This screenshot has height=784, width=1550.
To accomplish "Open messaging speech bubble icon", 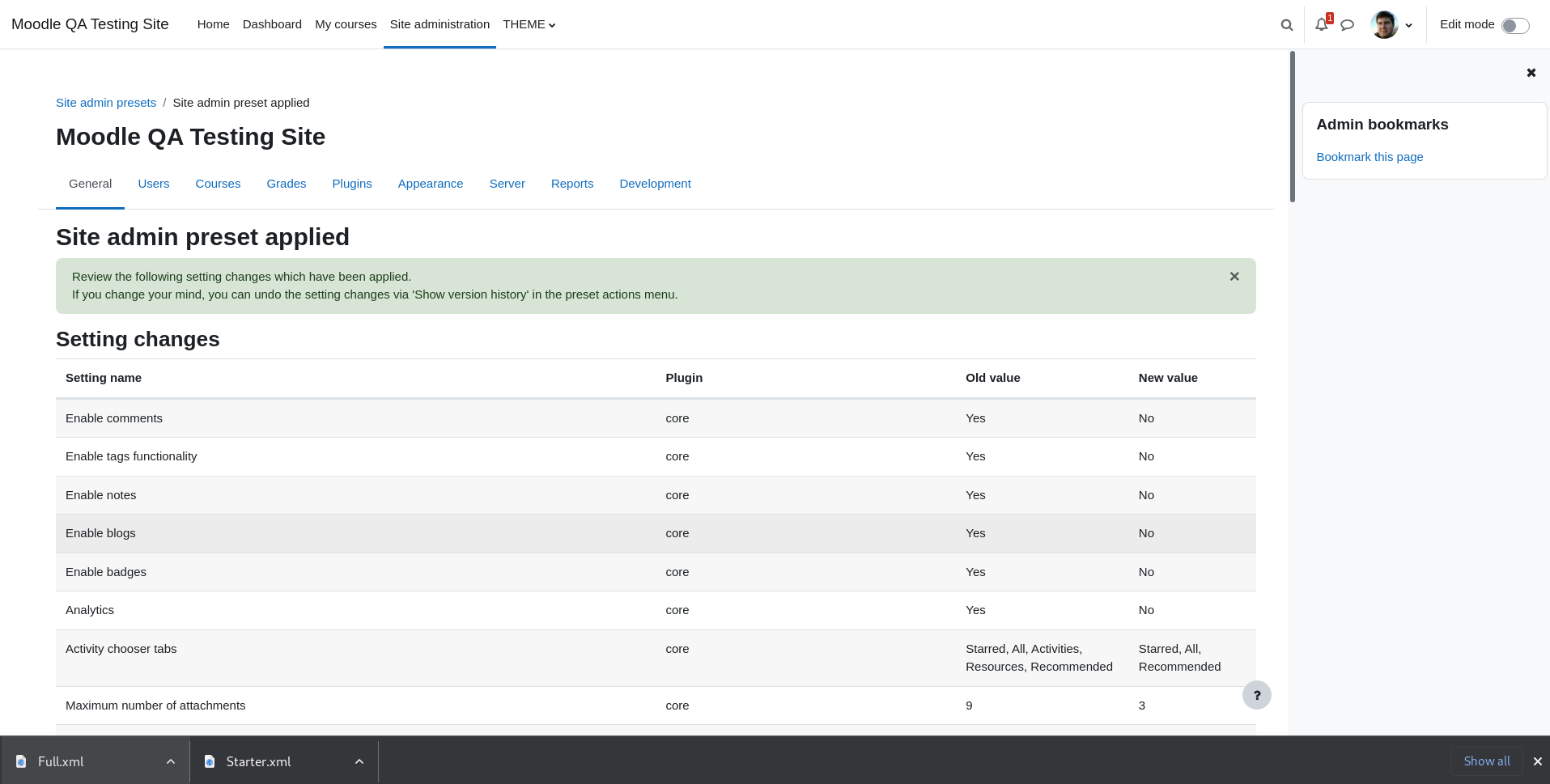I will coord(1347,25).
